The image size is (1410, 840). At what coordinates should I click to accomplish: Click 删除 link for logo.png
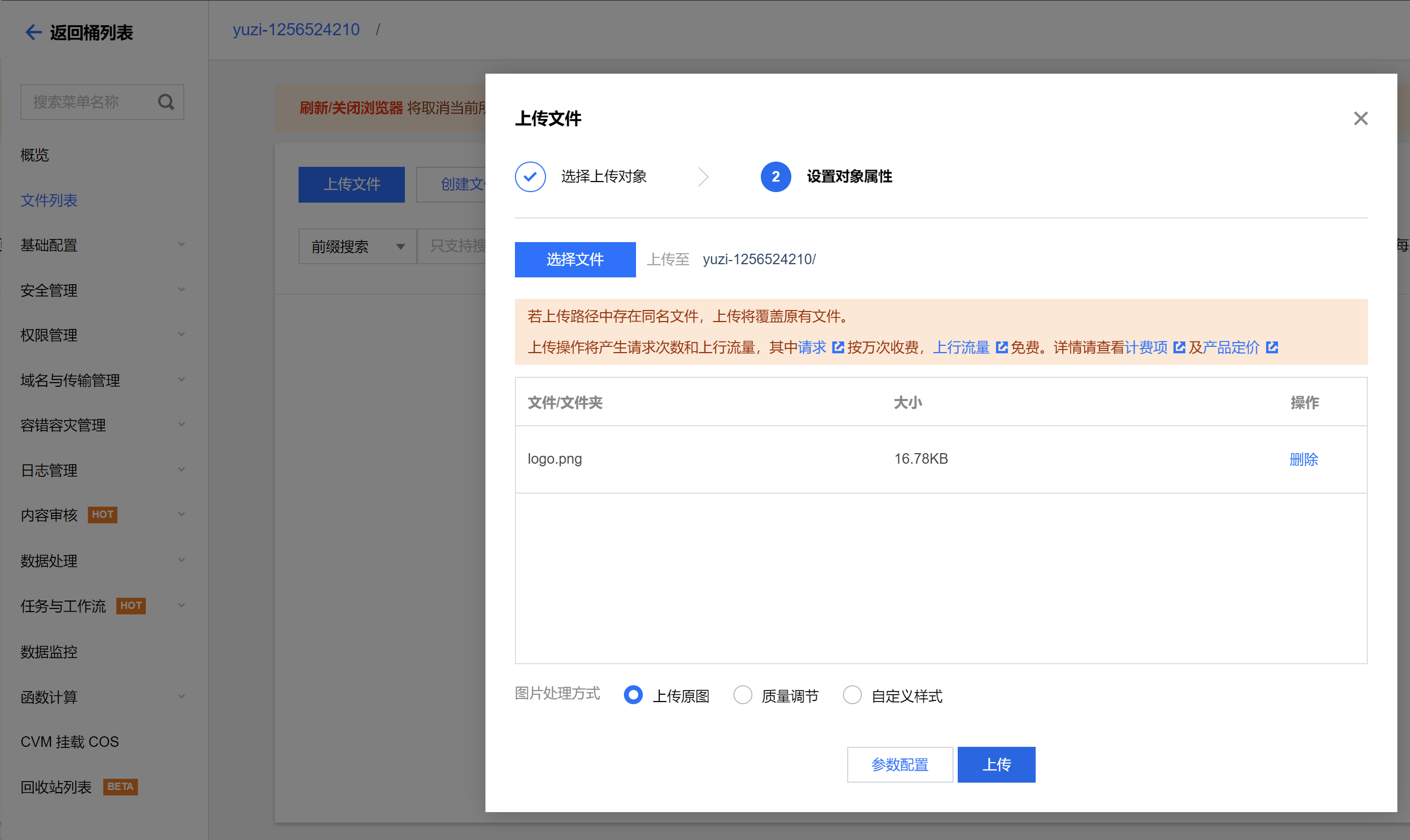[1303, 459]
